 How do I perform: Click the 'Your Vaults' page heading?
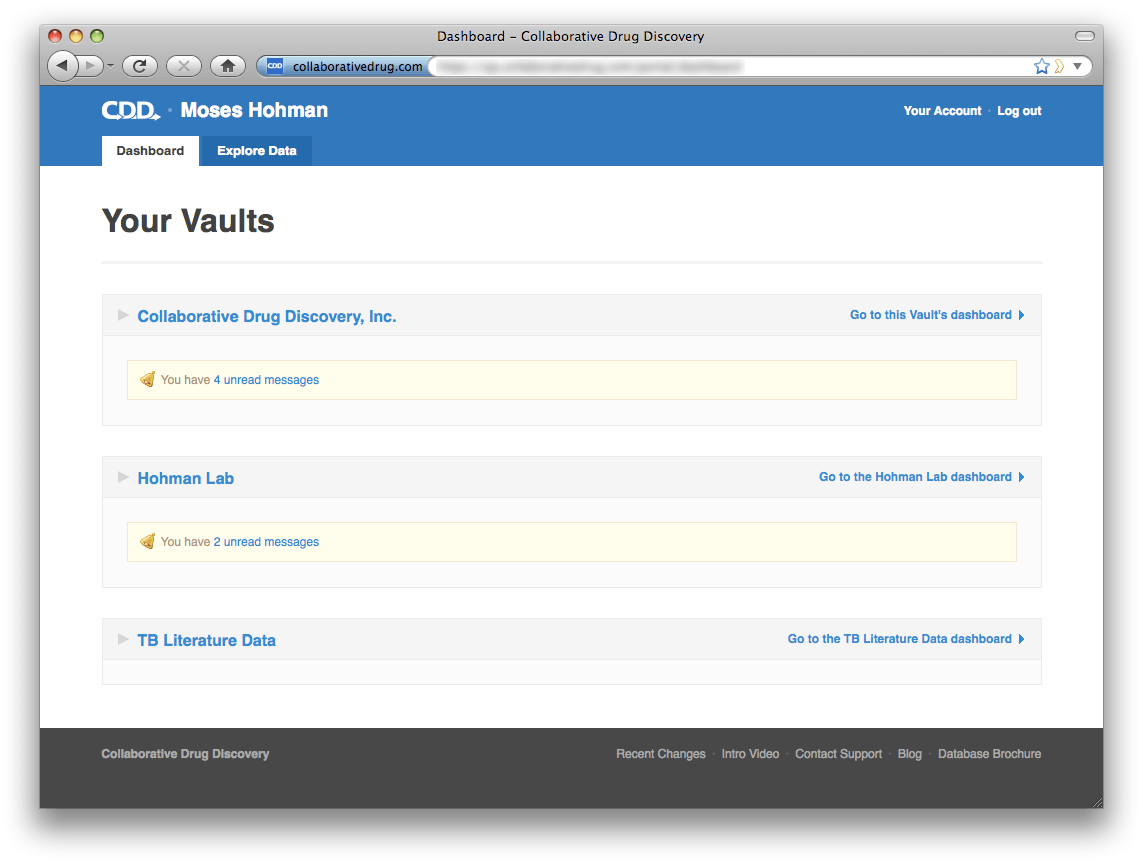click(x=188, y=221)
